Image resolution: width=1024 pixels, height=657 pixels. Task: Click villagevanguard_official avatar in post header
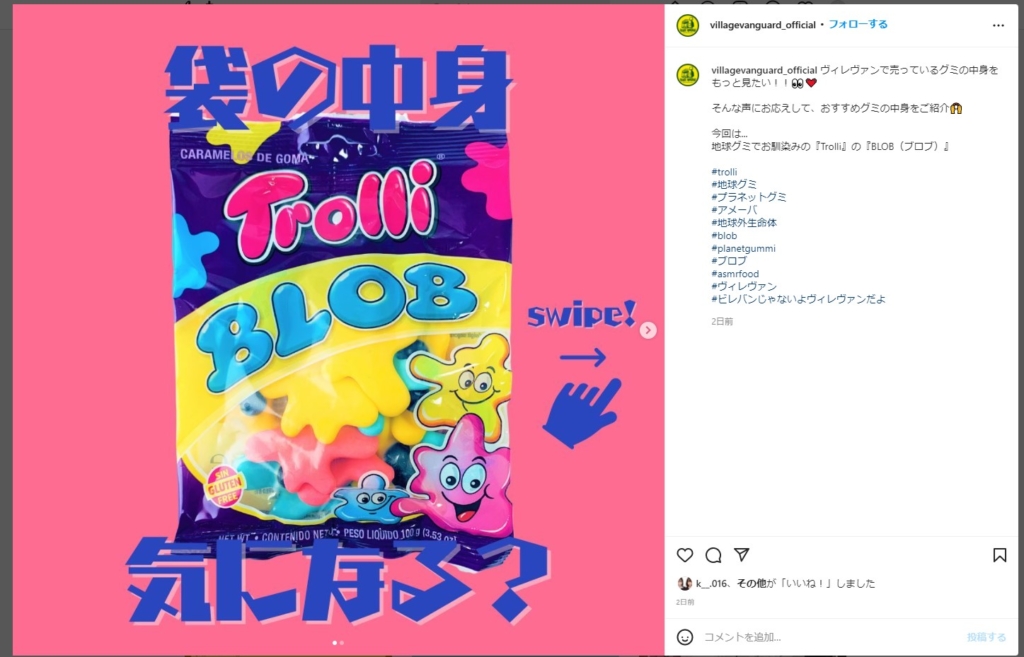coord(688,25)
